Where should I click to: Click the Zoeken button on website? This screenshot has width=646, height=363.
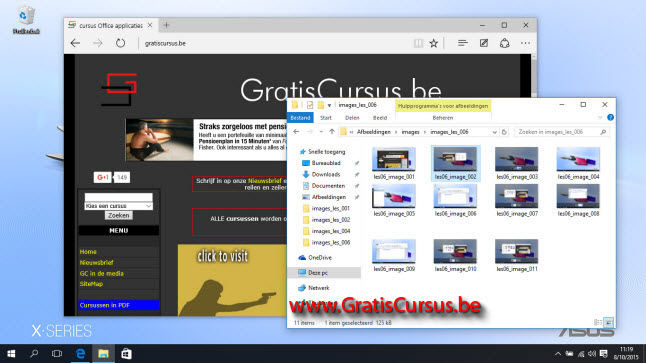point(119,215)
